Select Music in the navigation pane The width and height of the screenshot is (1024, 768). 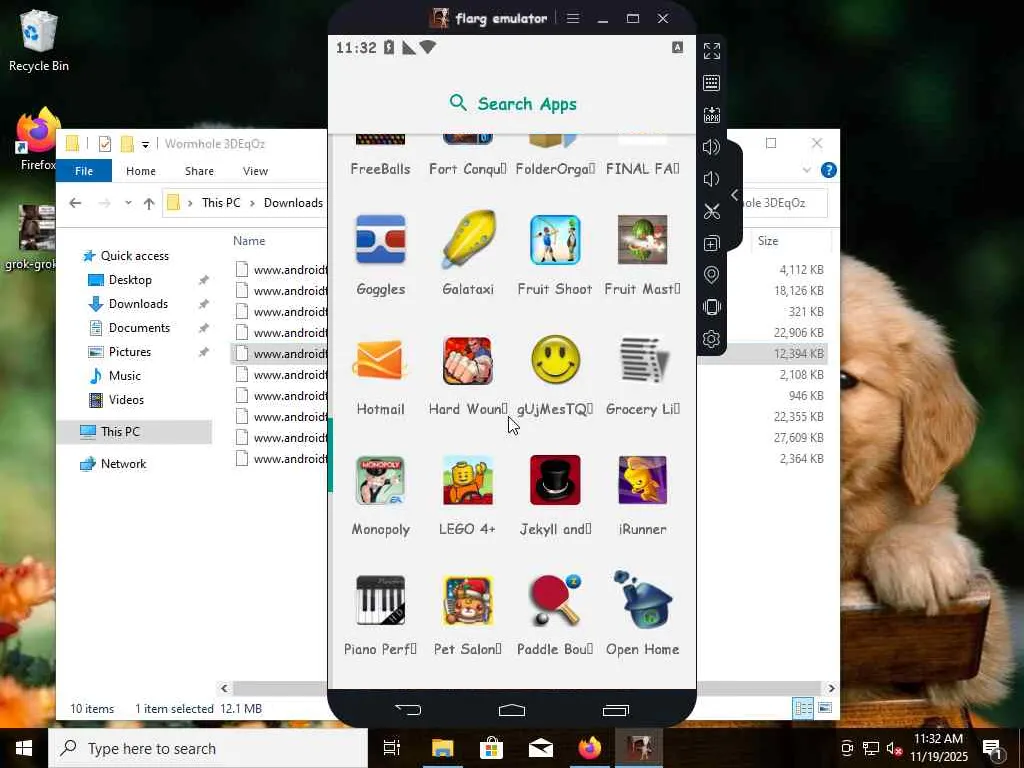click(124, 376)
